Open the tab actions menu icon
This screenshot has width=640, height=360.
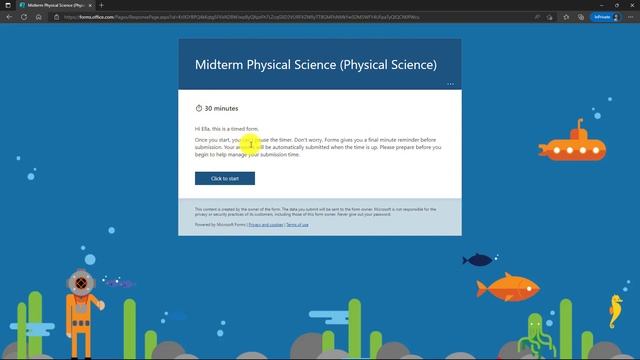click(8, 5)
